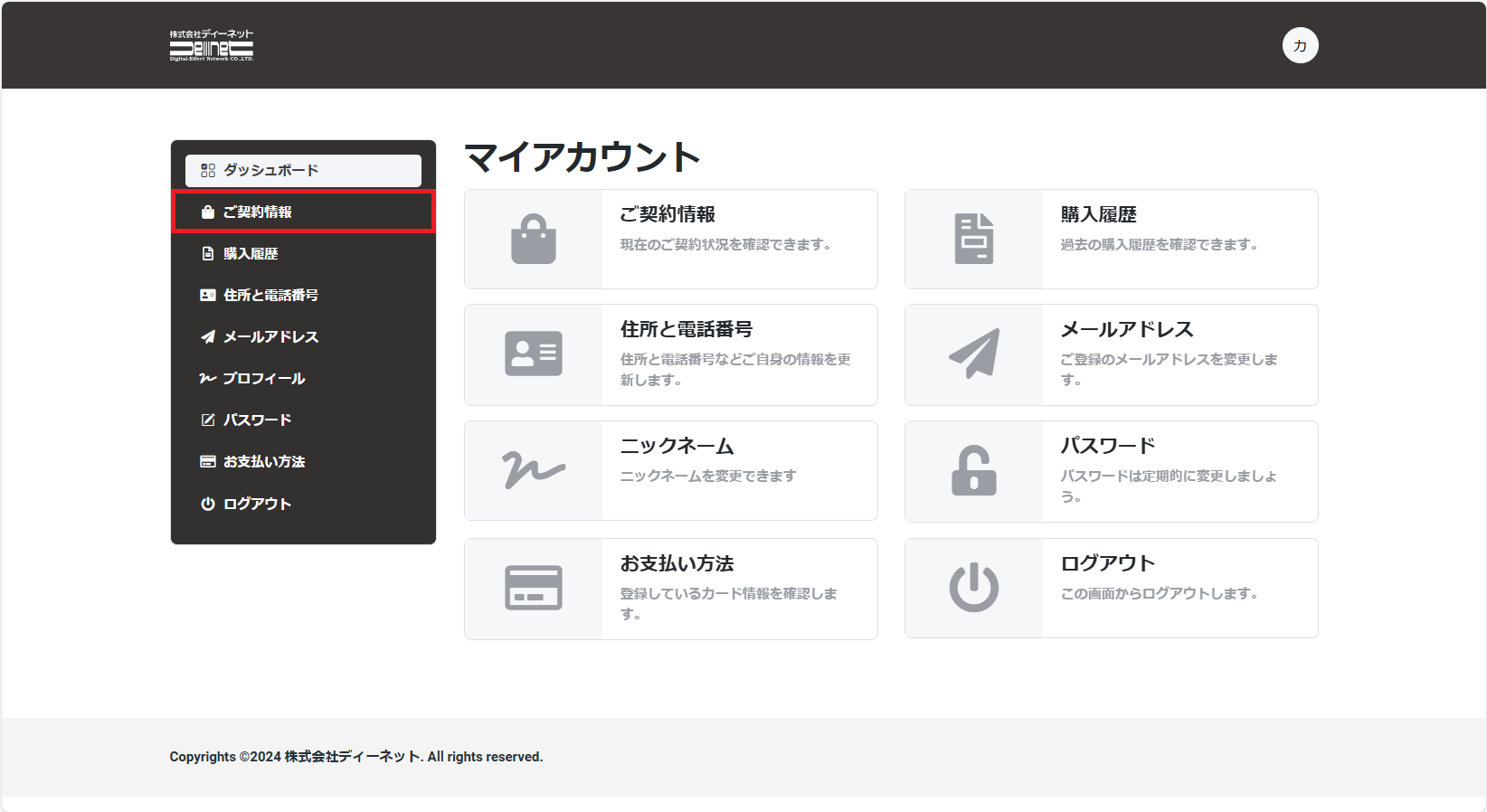The width and height of the screenshot is (1487, 812).
Task: Click the description ご登録のメールアドレスを変更します。
Action: (1169, 369)
